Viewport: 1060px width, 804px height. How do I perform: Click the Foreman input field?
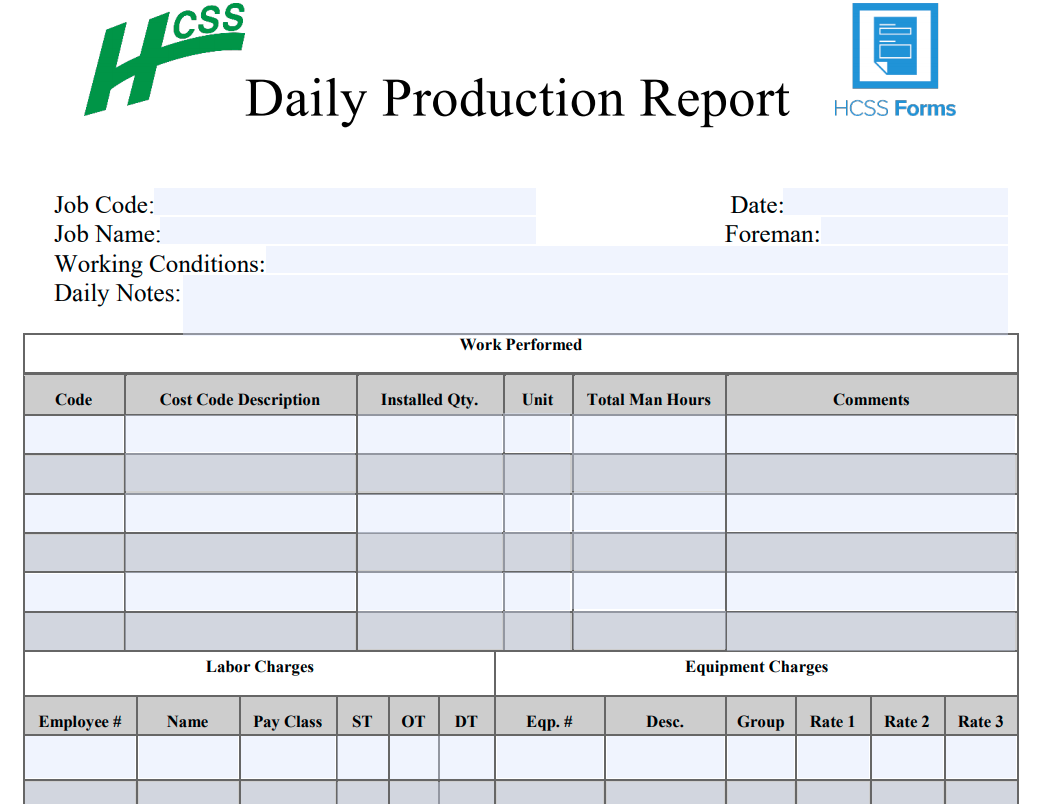point(913,232)
